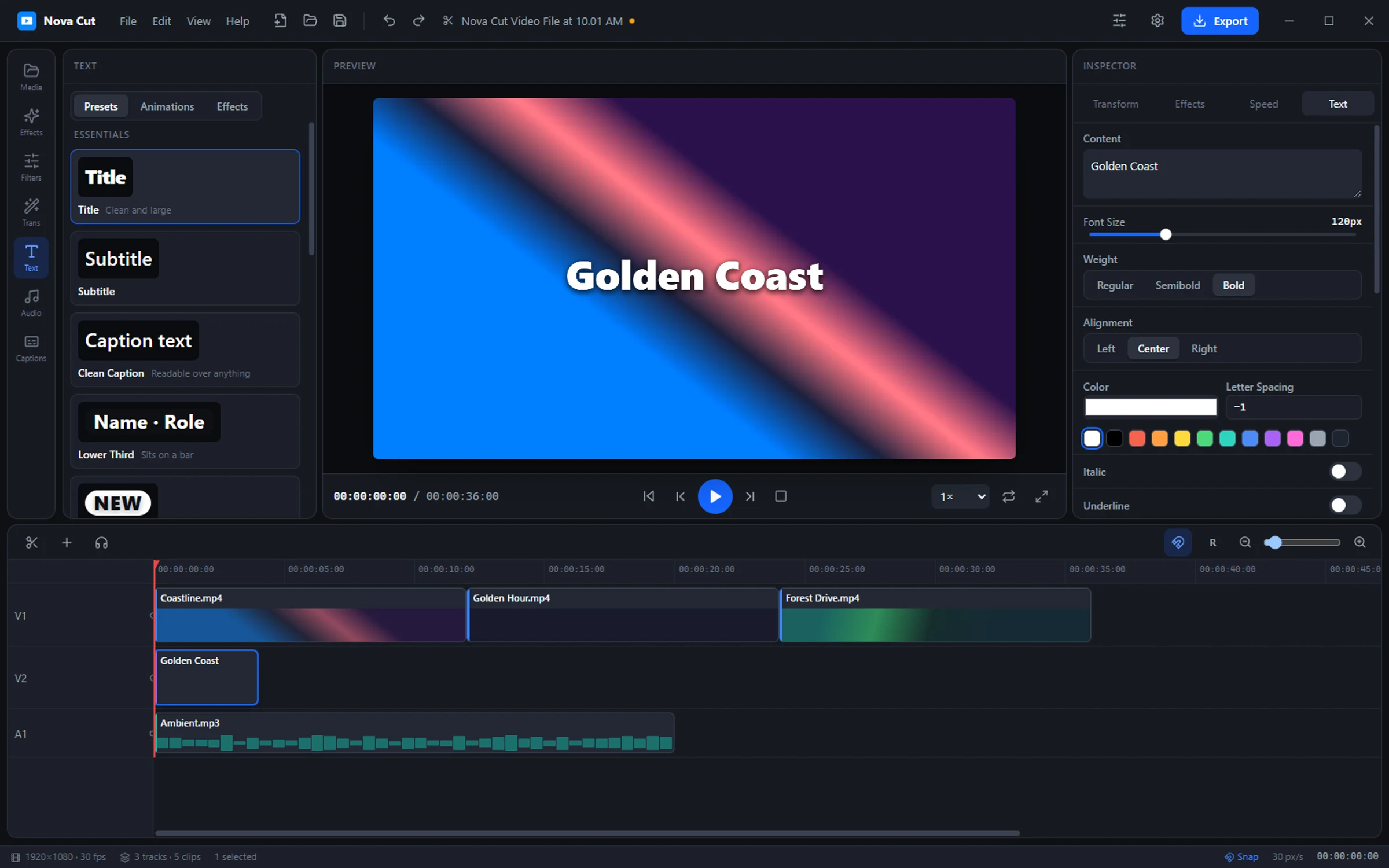Switch to the Animations tab
This screenshot has width=1389, height=868.
(x=167, y=106)
